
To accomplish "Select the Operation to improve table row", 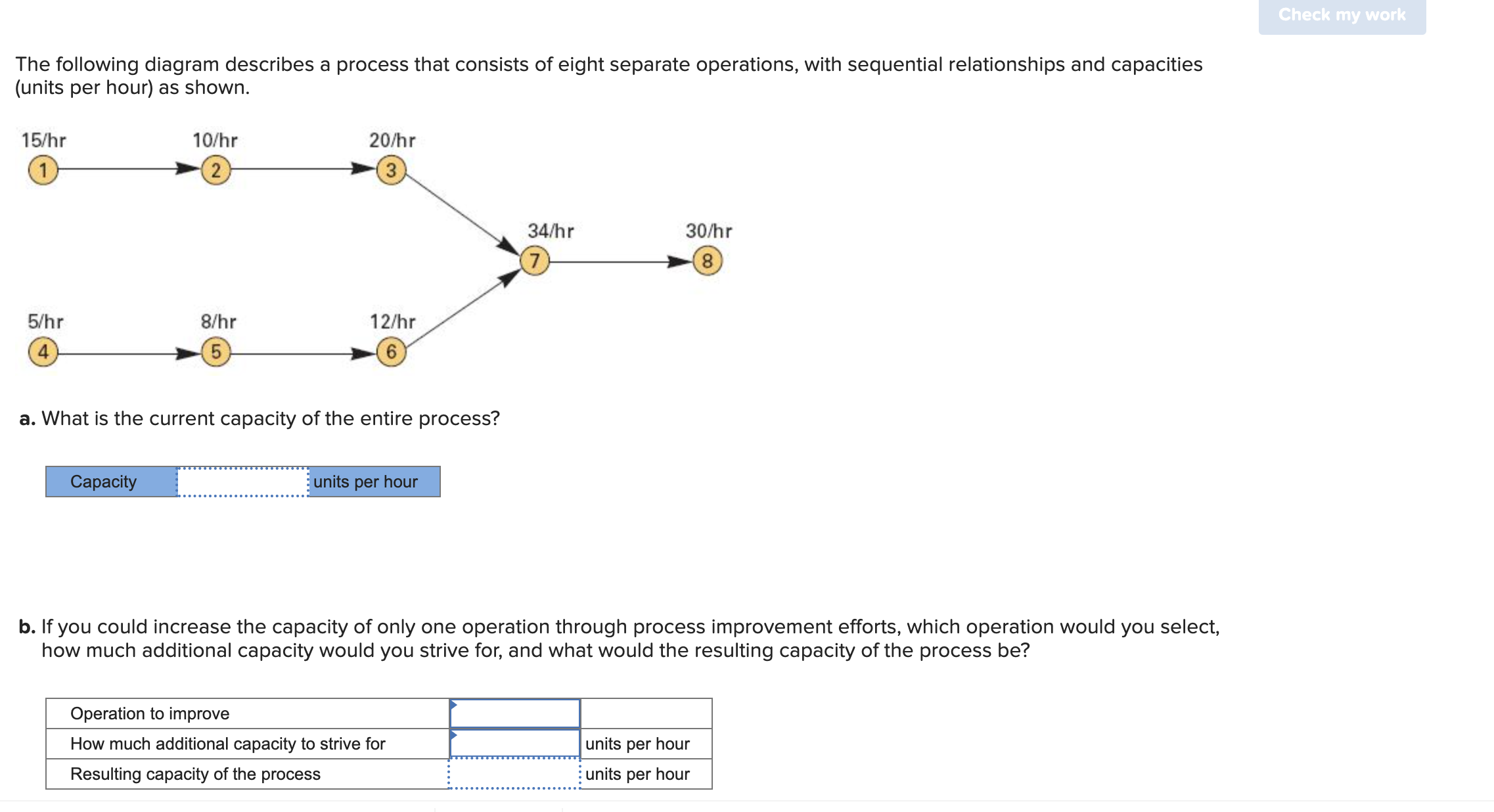I will point(150,713).
